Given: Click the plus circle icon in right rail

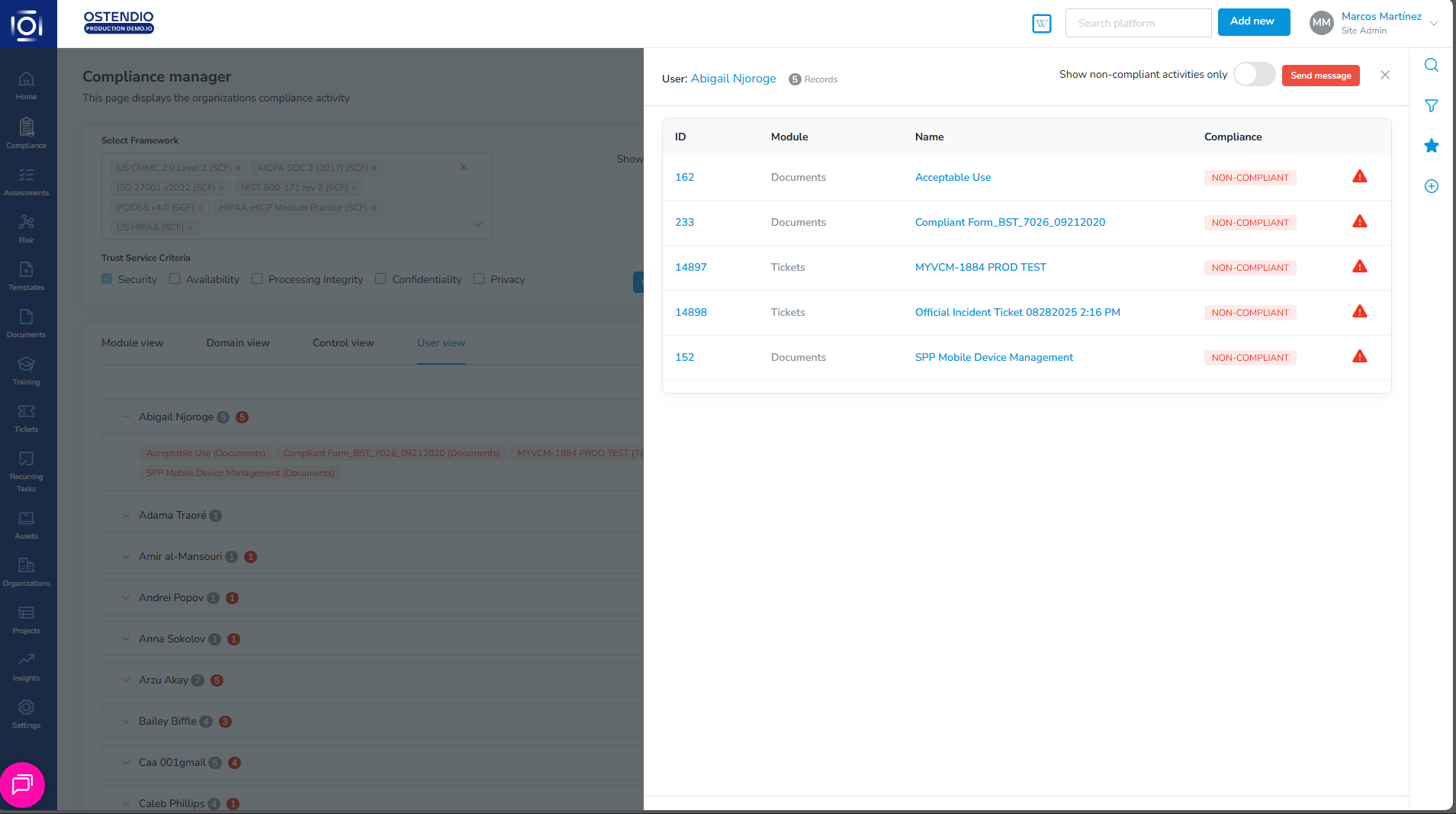Looking at the screenshot, I should click(x=1432, y=186).
